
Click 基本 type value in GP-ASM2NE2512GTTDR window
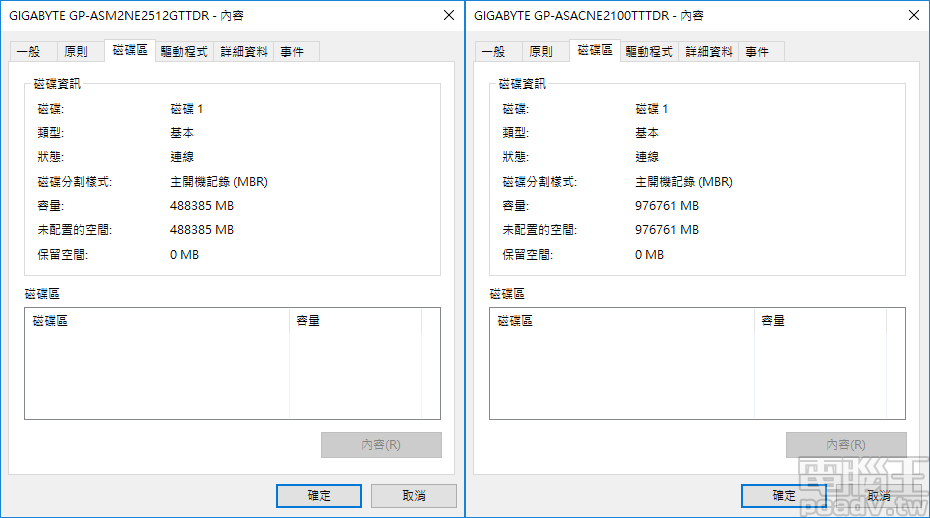(182, 133)
